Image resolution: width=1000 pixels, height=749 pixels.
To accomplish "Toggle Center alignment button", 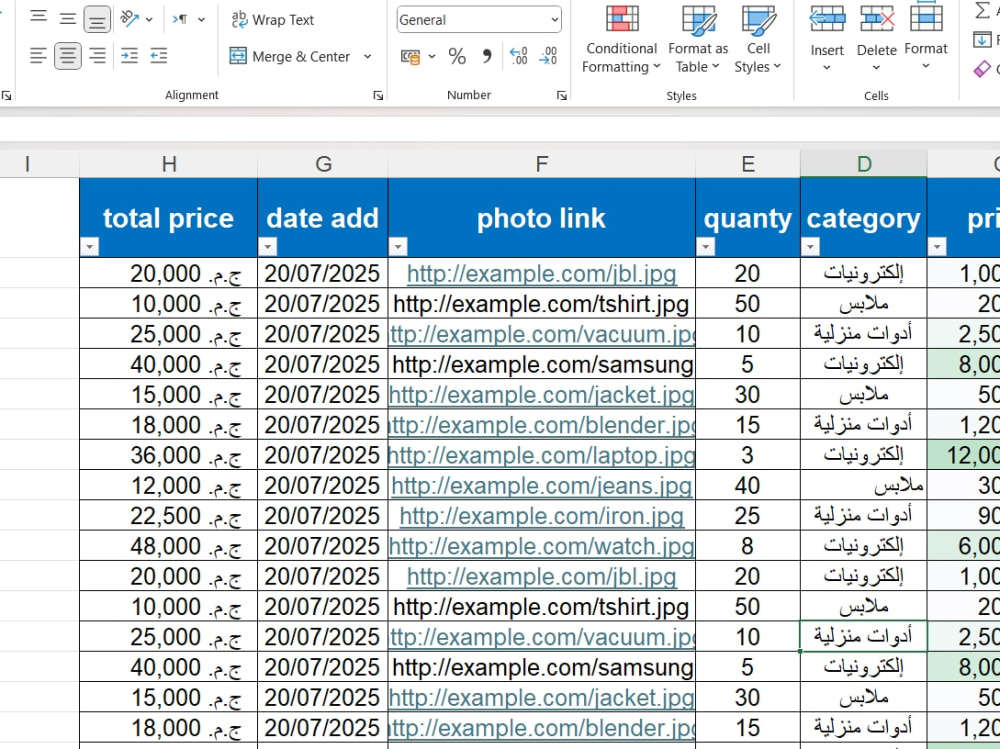I will 68,56.
